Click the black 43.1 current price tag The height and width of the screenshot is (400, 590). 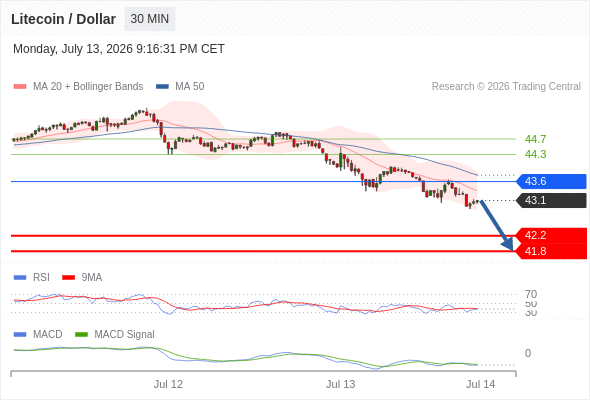pyautogui.click(x=551, y=200)
